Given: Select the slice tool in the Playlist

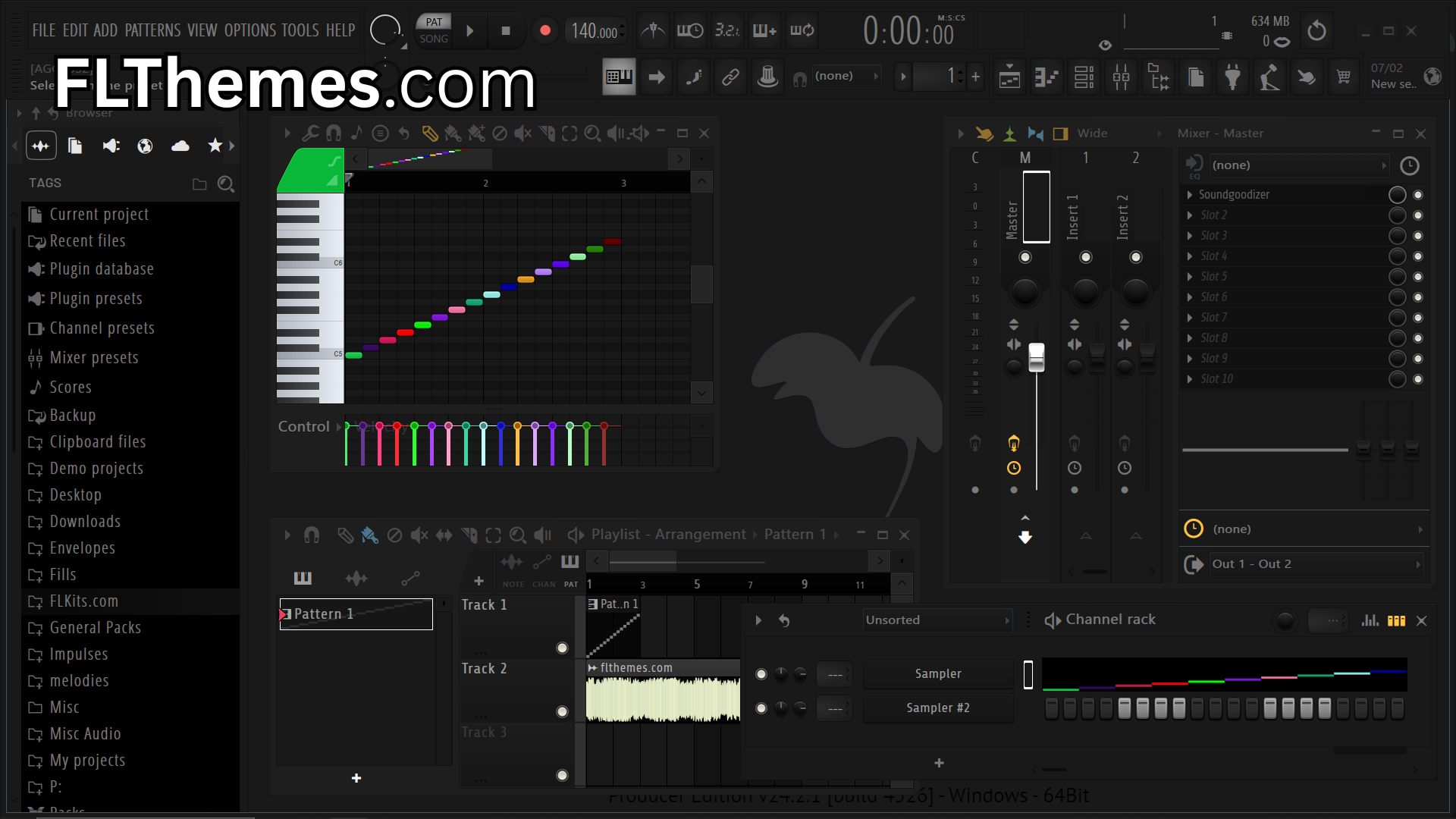Looking at the screenshot, I should 469,535.
